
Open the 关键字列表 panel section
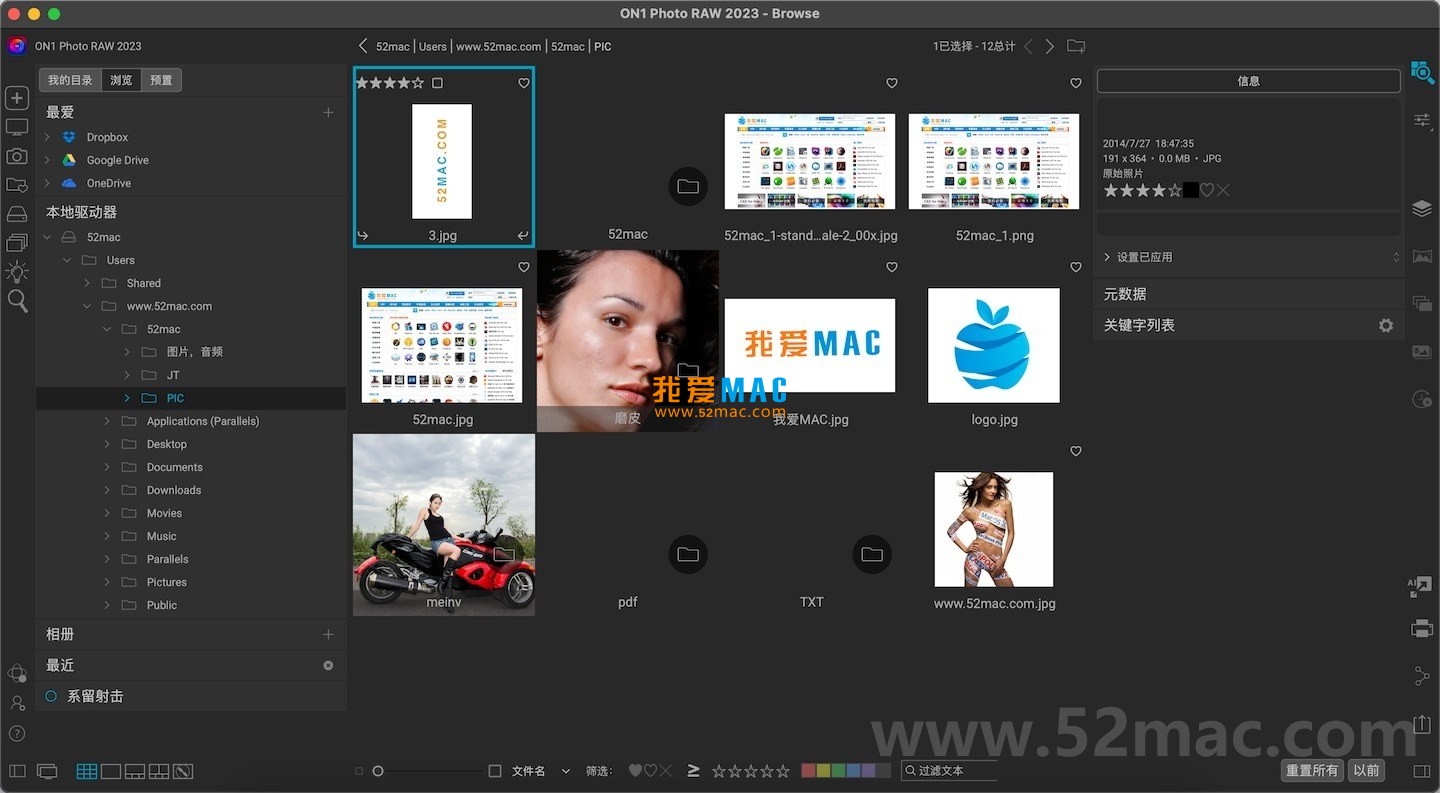[1249, 325]
